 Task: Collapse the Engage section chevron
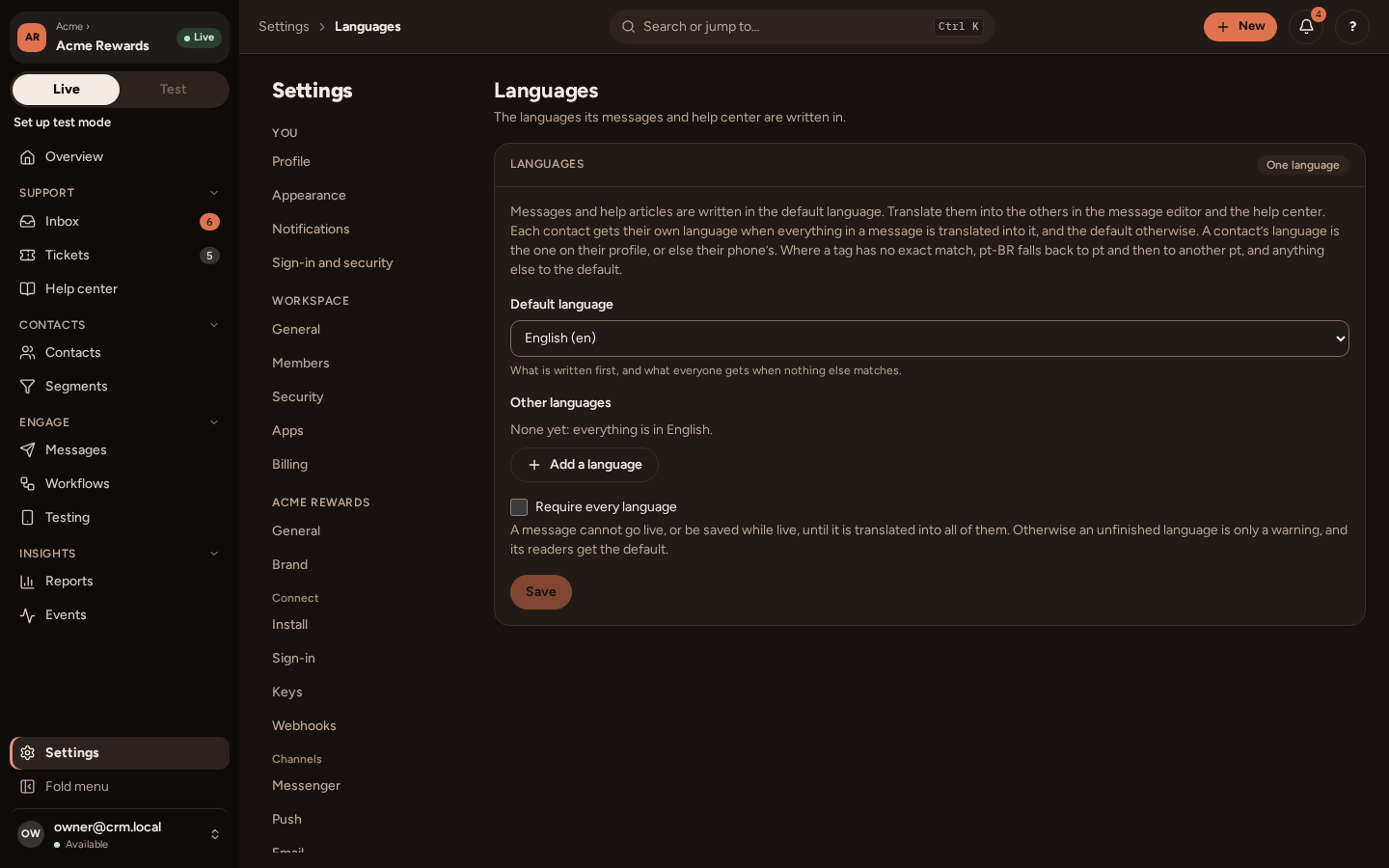point(214,422)
